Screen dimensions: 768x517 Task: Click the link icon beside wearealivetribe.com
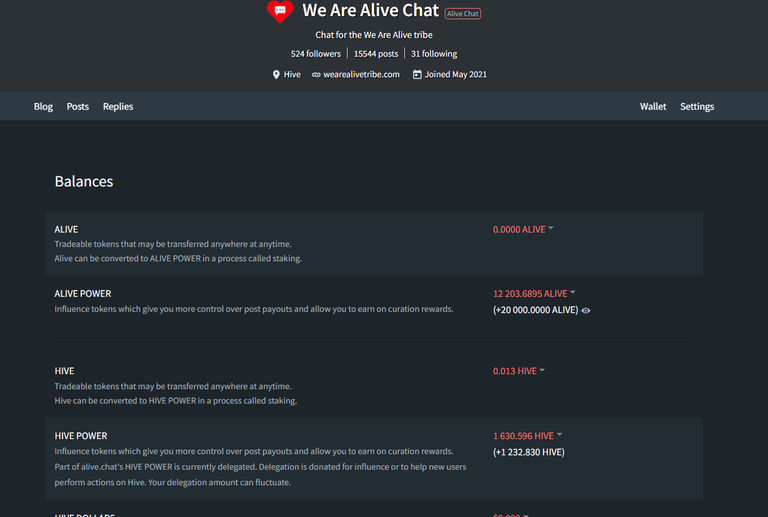tap(316, 74)
